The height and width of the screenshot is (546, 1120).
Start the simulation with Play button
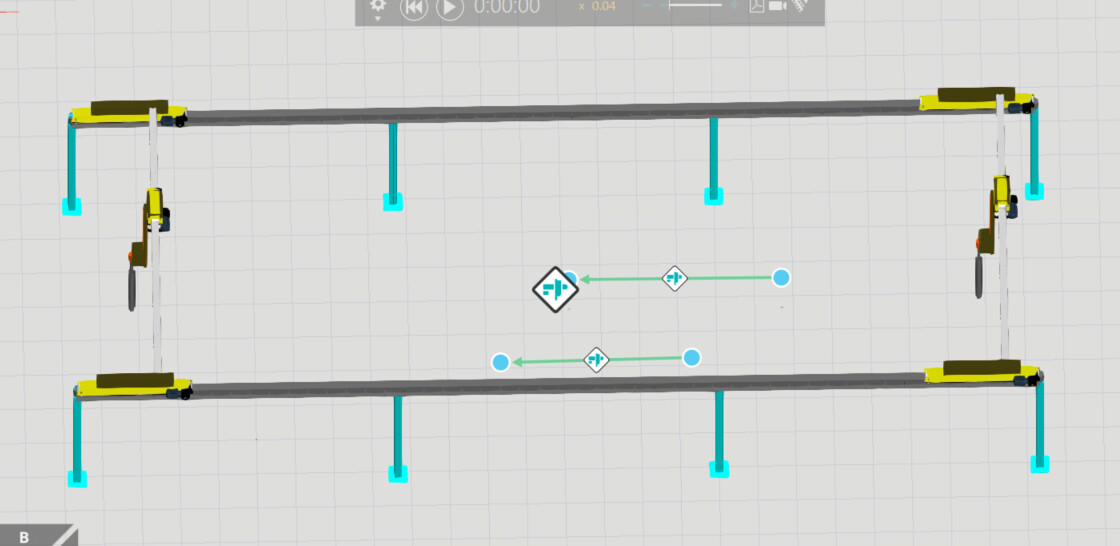click(x=450, y=8)
